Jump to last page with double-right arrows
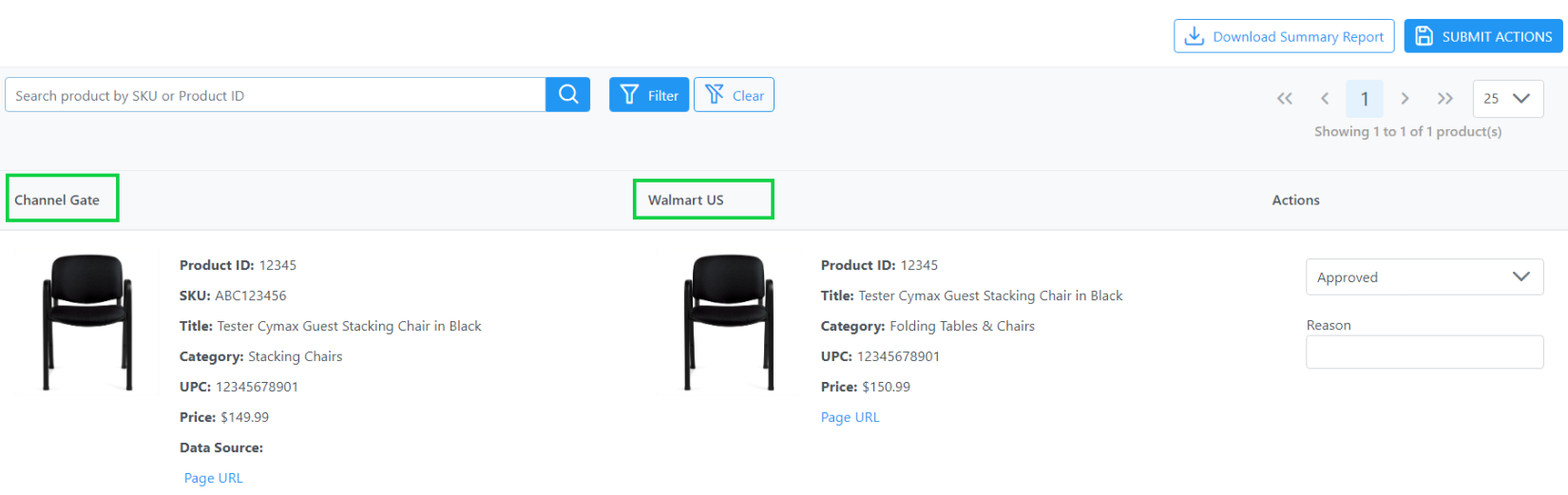The height and width of the screenshot is (495, 1568). tap(1445, 99)
